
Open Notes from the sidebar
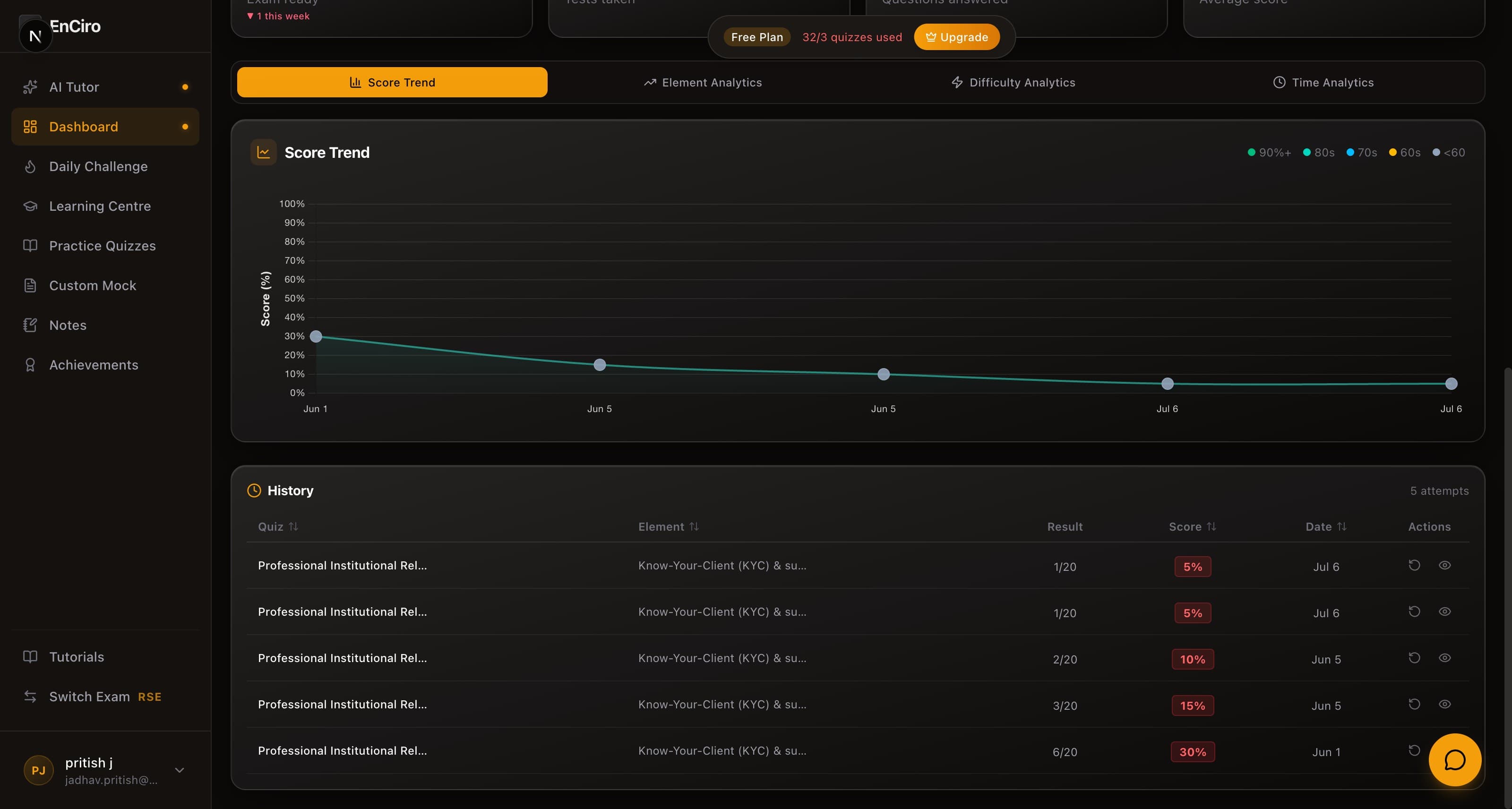point(105,325)
